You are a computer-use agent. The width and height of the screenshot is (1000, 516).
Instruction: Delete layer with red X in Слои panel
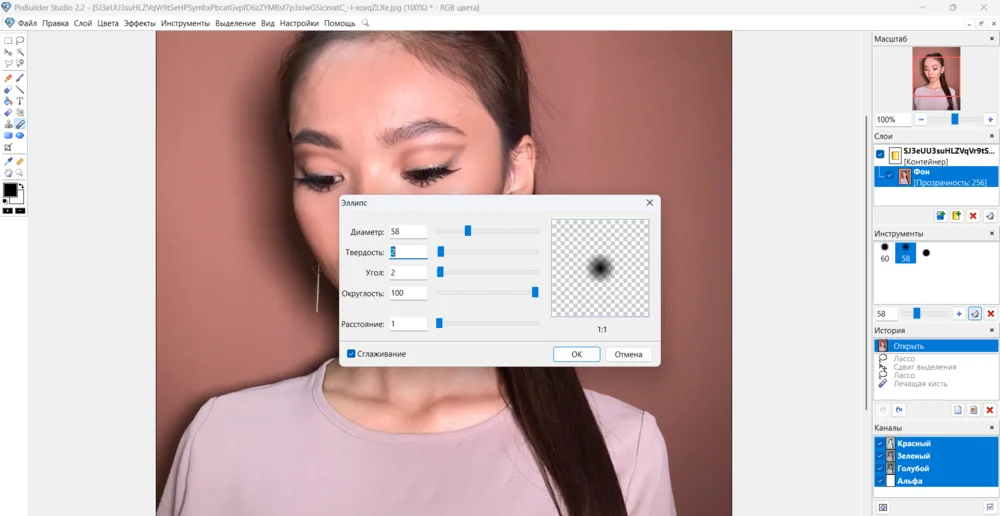973,216
